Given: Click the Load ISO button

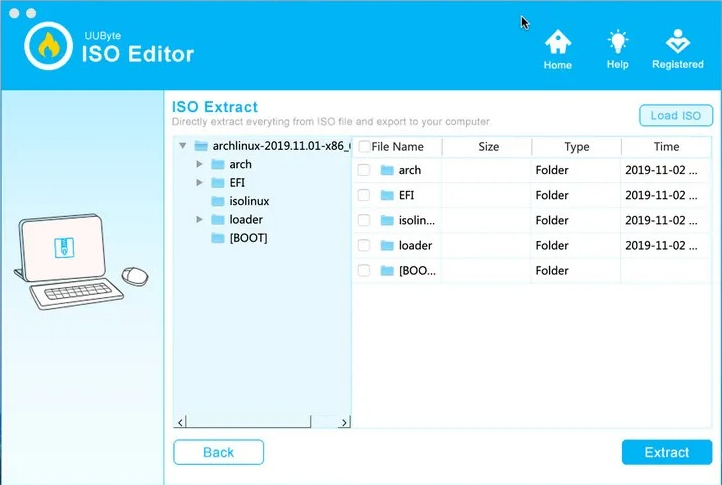Looking at the screenshot, I should [x=675, y=115].
